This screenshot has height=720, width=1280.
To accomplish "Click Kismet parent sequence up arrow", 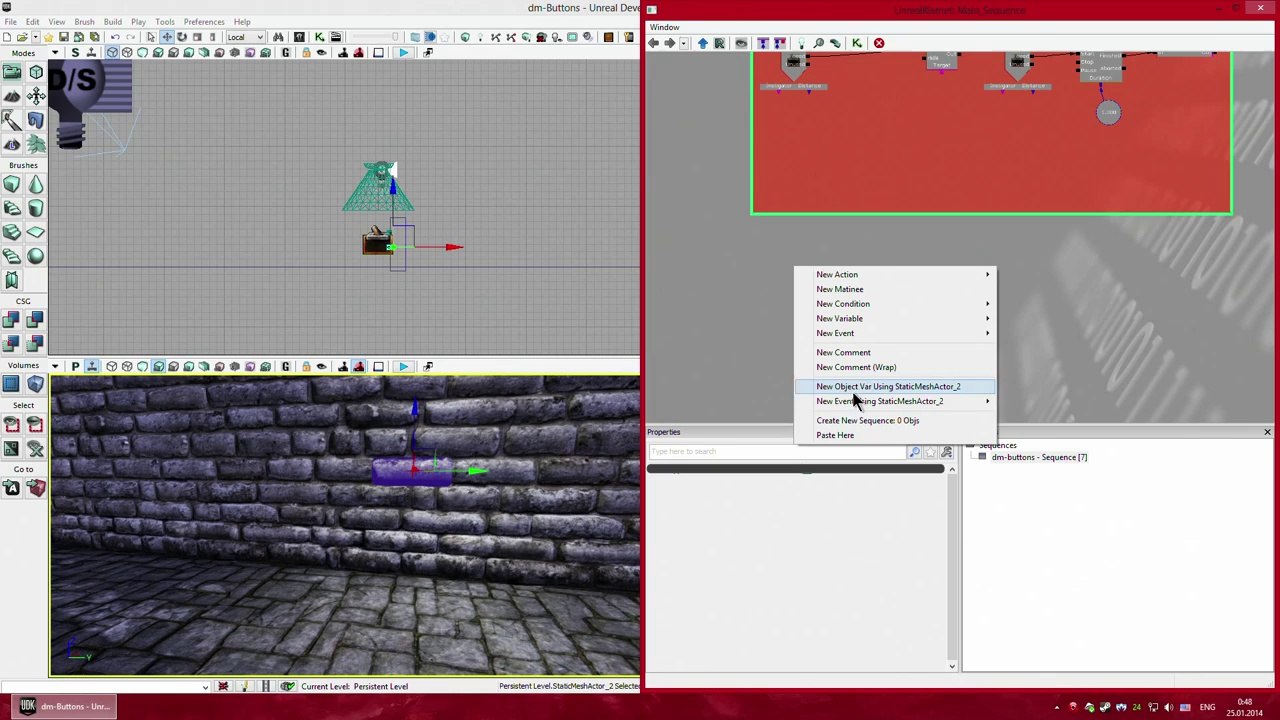I will 702,43.
